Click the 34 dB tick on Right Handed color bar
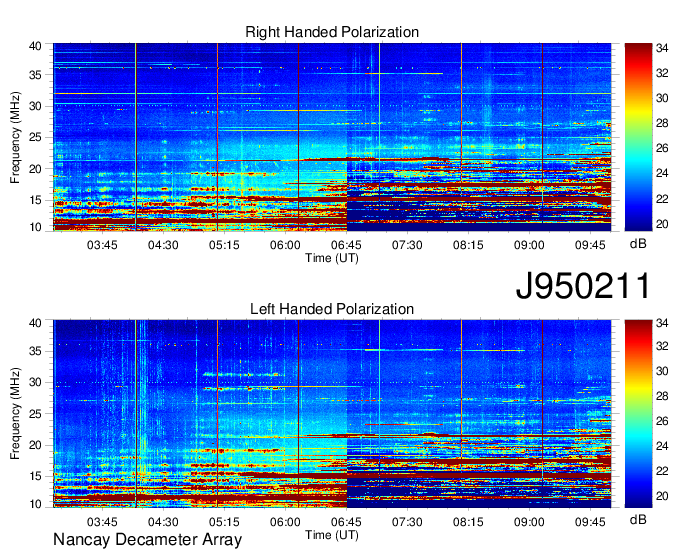Image resolution: width=680 pixels, height=552 pixels. click(662, 48)
